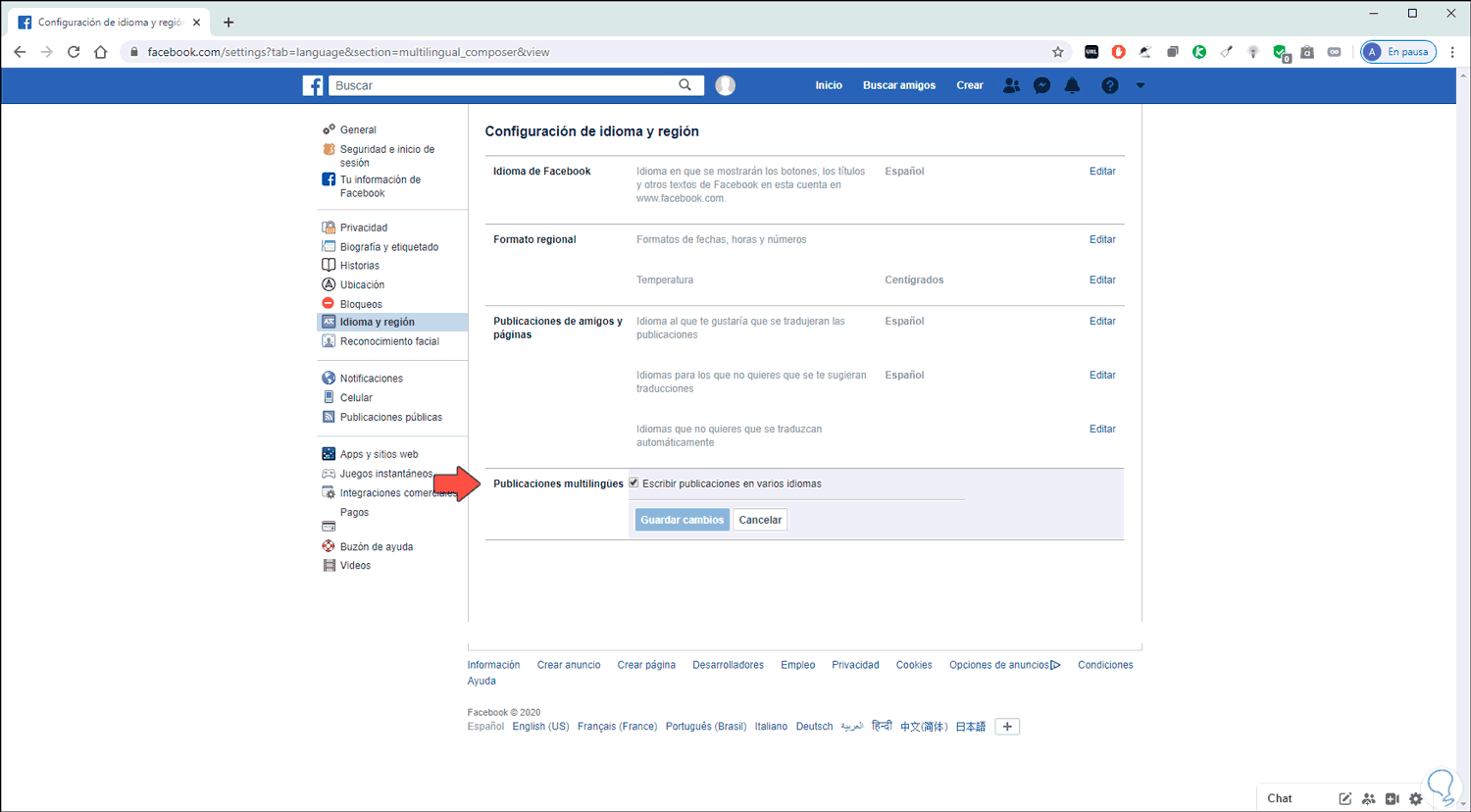Bookmark the page with the star icon

pos(1058,52)
